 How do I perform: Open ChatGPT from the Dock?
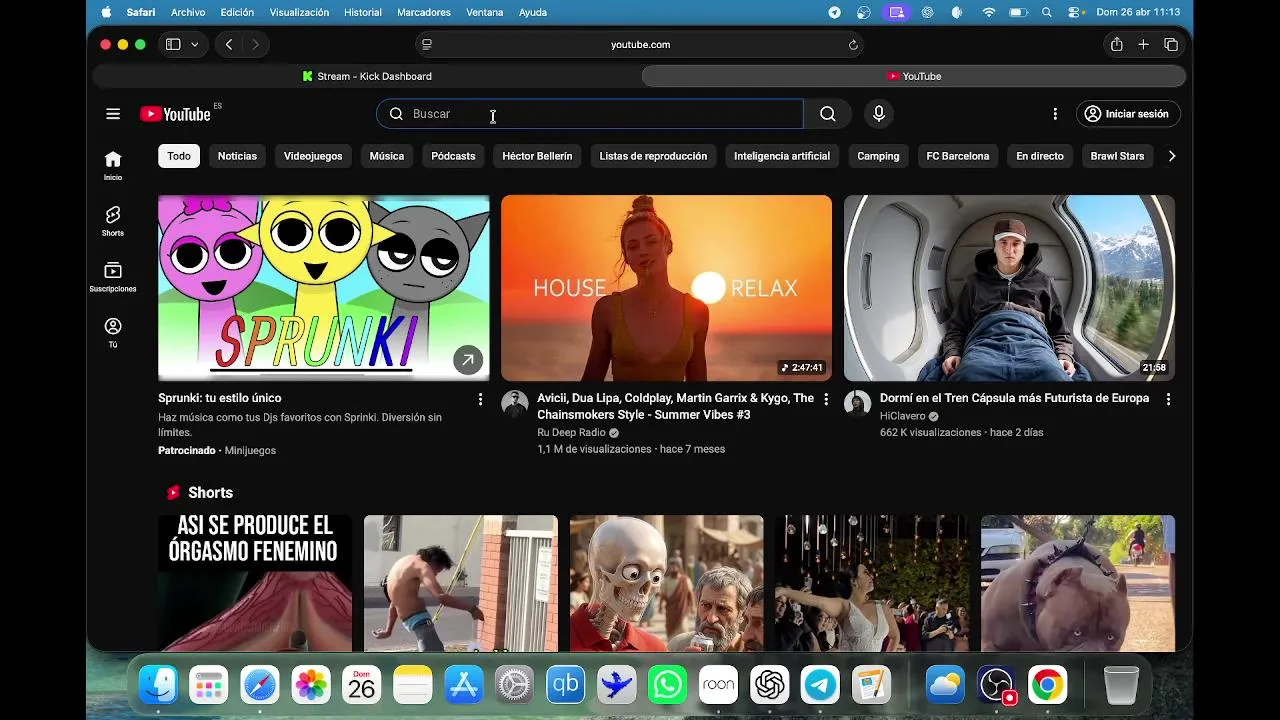[x=770, y=685]
